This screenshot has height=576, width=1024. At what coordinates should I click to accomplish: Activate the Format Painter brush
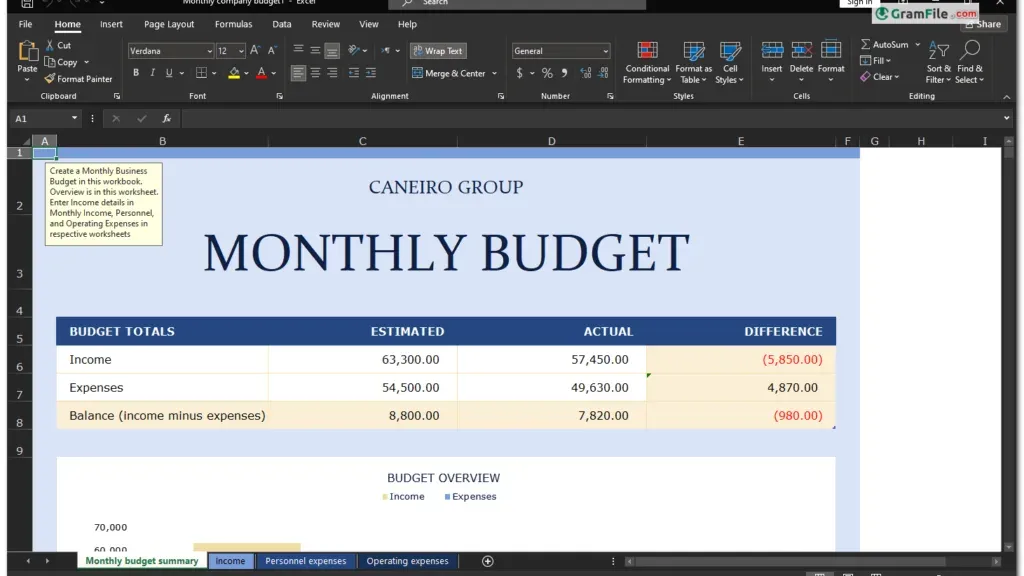(x=50, y=78)
